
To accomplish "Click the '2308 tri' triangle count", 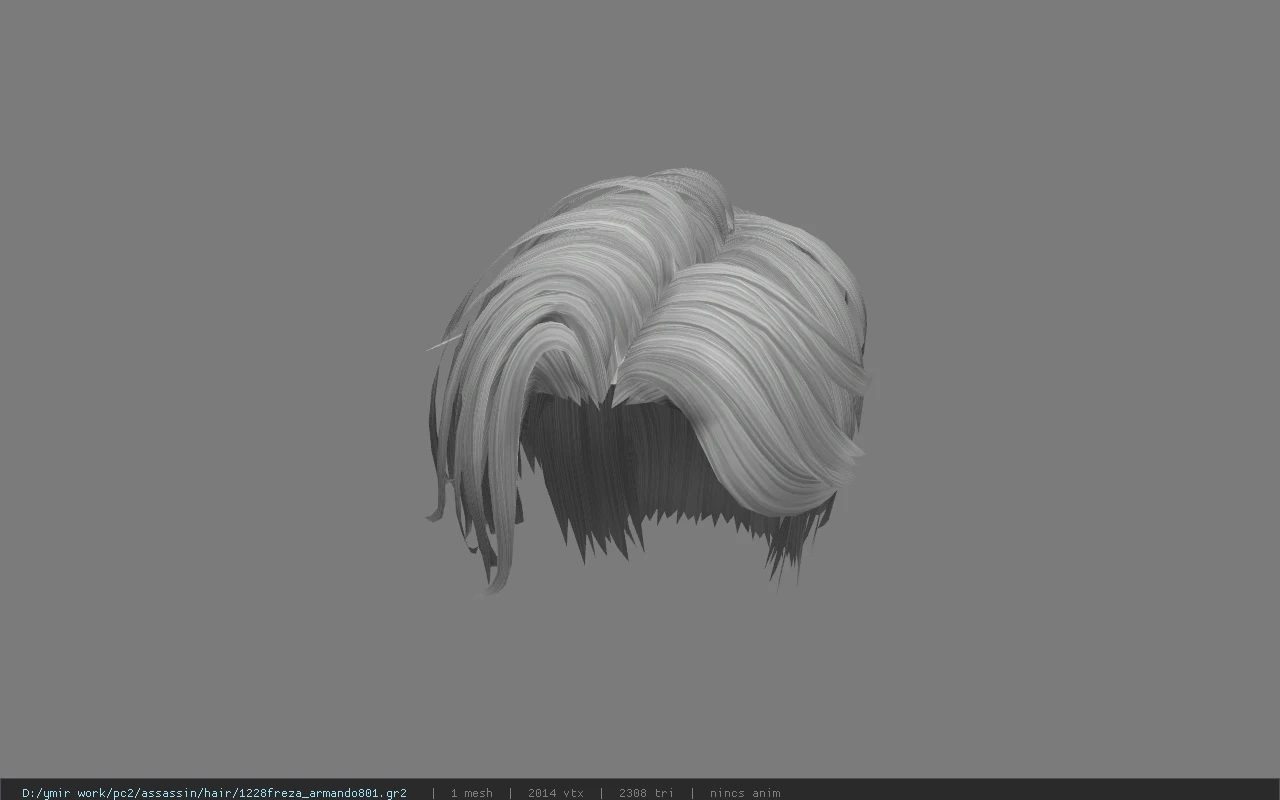I will (x=646, y=793).
